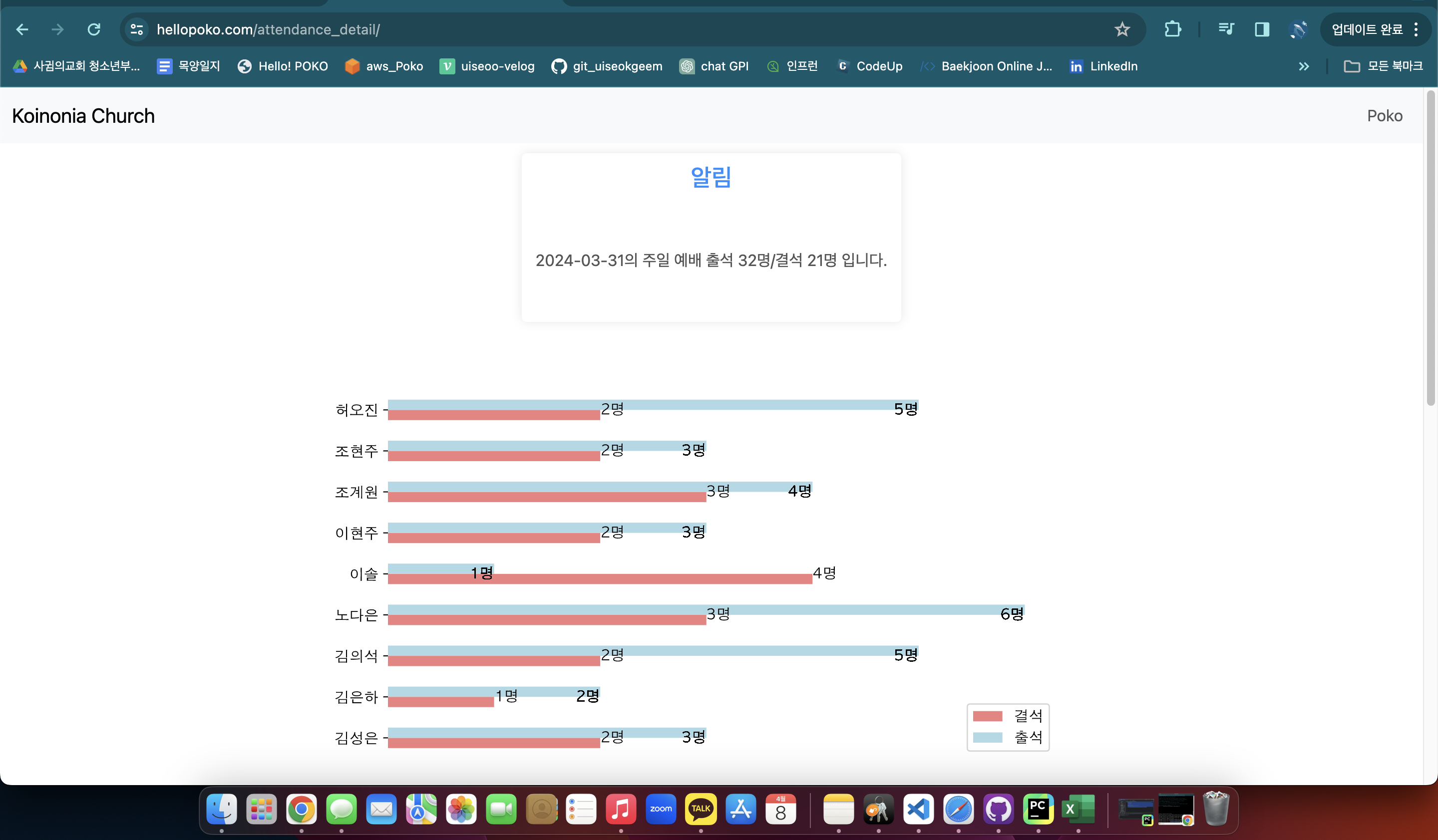Click the 출석 blue legend swatch
1438x840 pixels.
coord(987,737)
